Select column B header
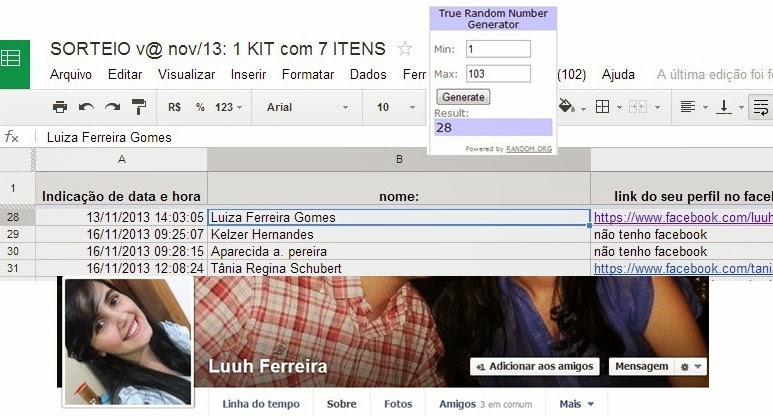The width and height of the screenshot is (773, 416). pos(399,159)
